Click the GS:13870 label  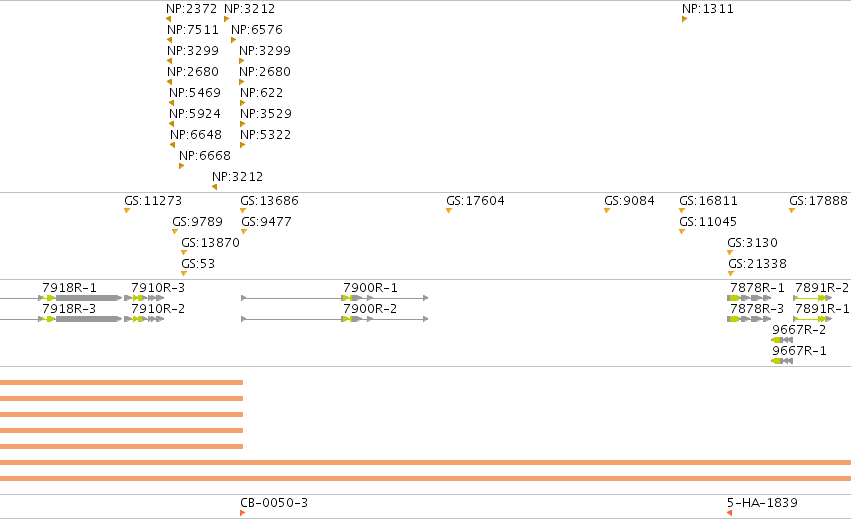tap(211, 243)
